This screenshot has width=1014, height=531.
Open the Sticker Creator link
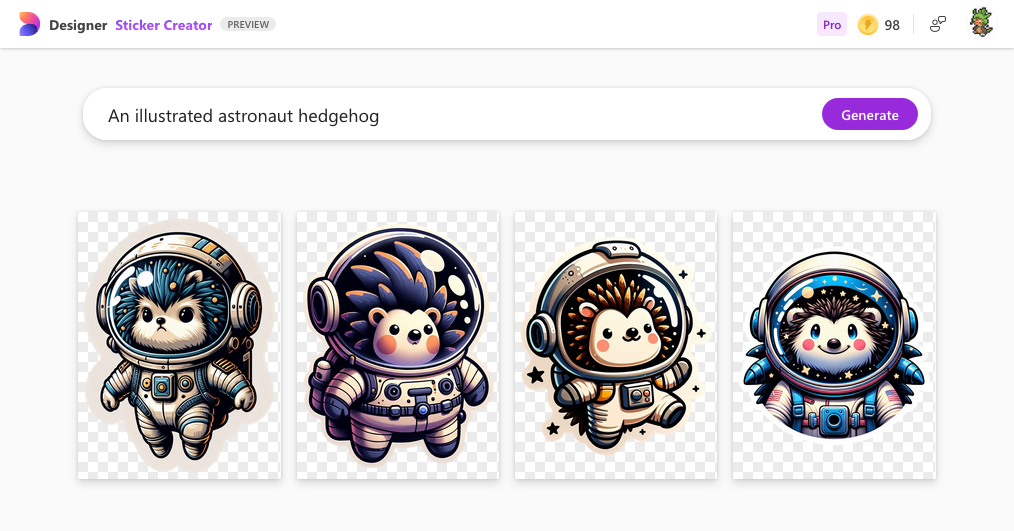(x=164, y=25)
